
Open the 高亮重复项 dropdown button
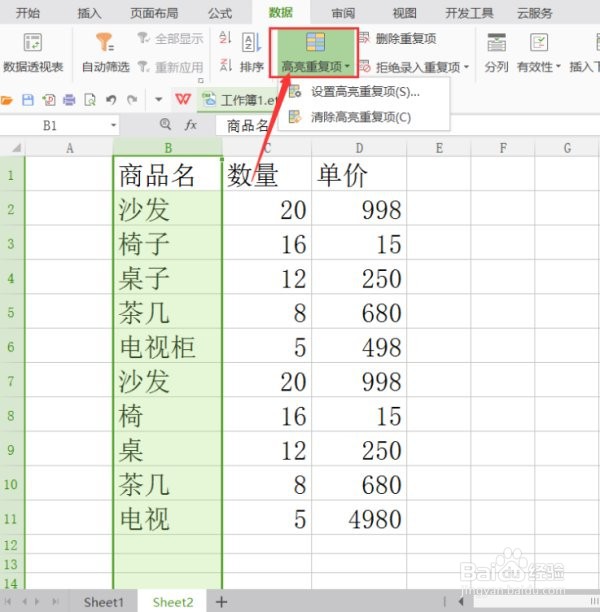pyautogui.click(x=314, y=53)
